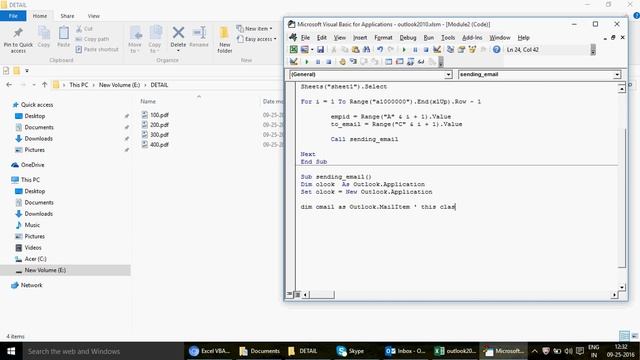The height and width of the screenshot is (360, 640).
Task: Click code window vertical scrollbar down arrow
Action: [x=622, y=287]
